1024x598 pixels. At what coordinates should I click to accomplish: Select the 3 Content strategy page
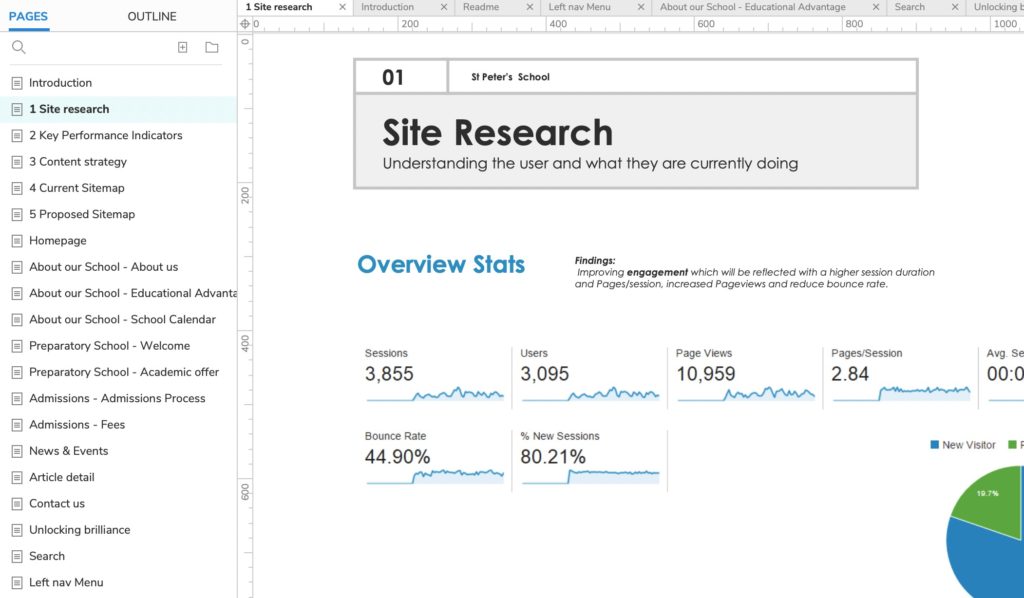pyautogui.click(x=78, y=162)
